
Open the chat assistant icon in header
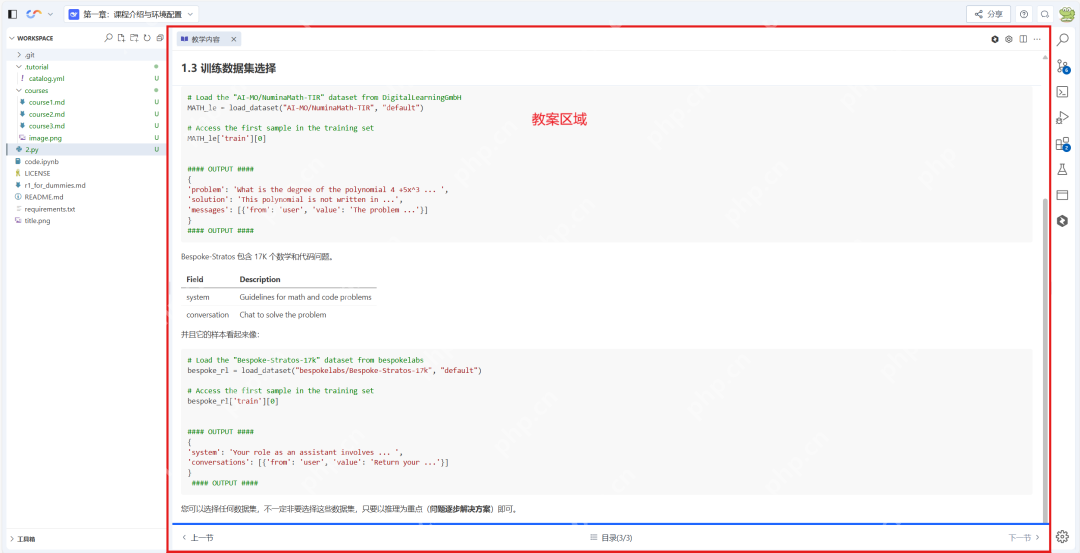(x=1045, y=14)
